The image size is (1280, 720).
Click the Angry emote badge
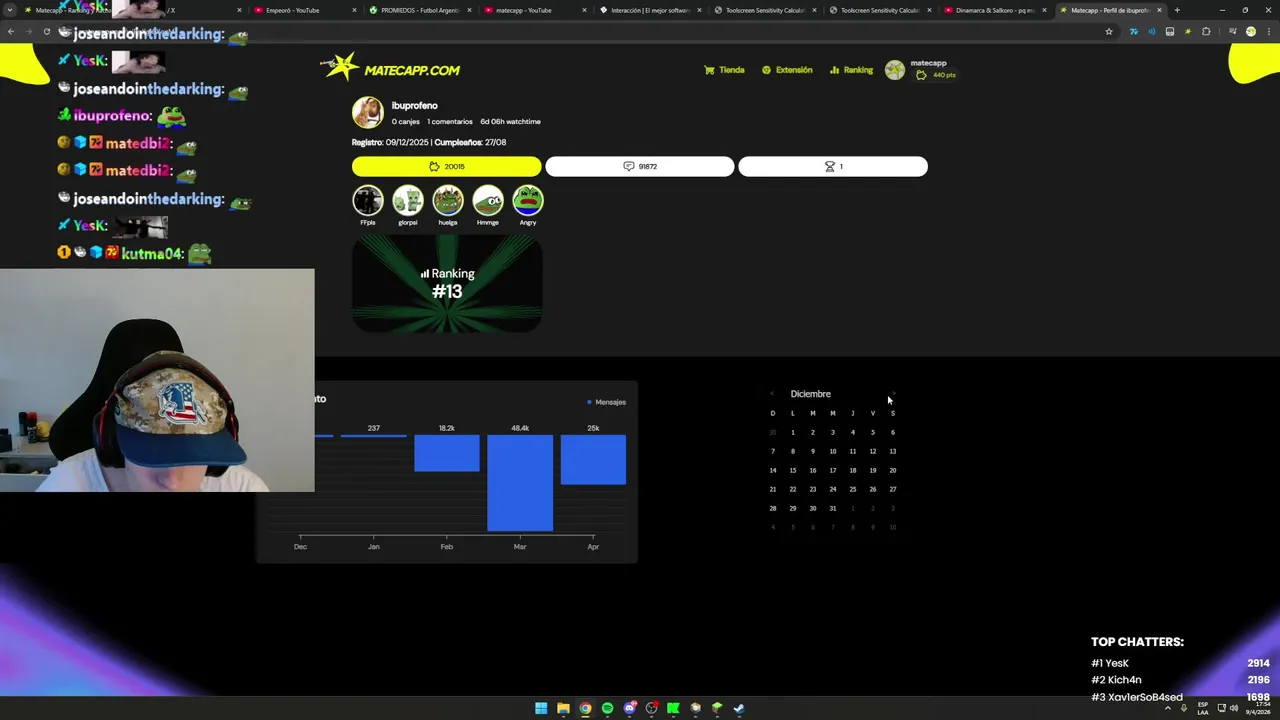pos(527,201)
